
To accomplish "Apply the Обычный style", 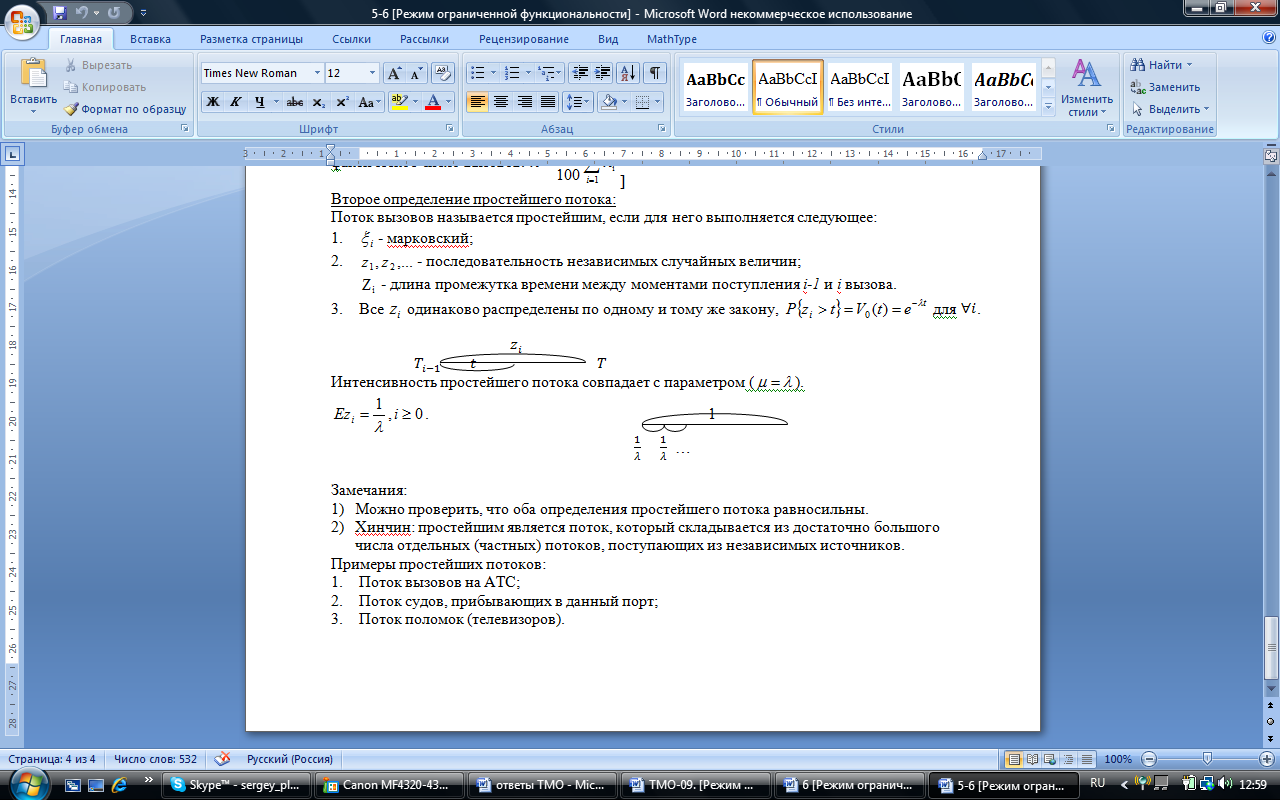I will point(788,88).
